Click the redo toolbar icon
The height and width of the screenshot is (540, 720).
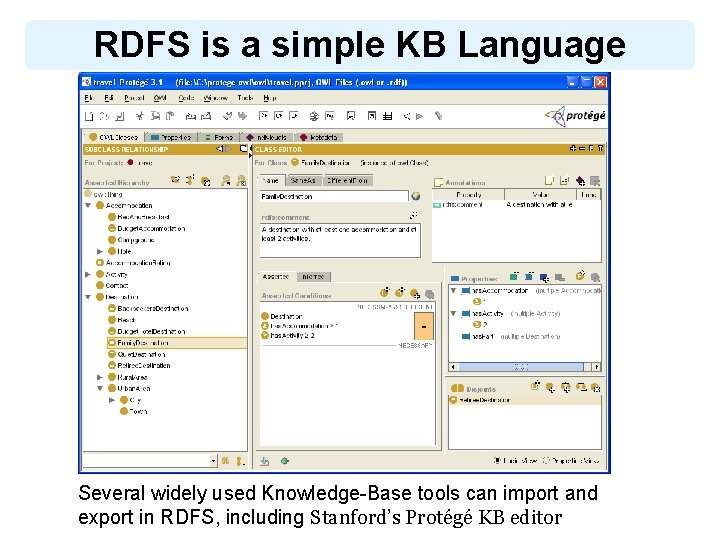[x=242, y=116]
